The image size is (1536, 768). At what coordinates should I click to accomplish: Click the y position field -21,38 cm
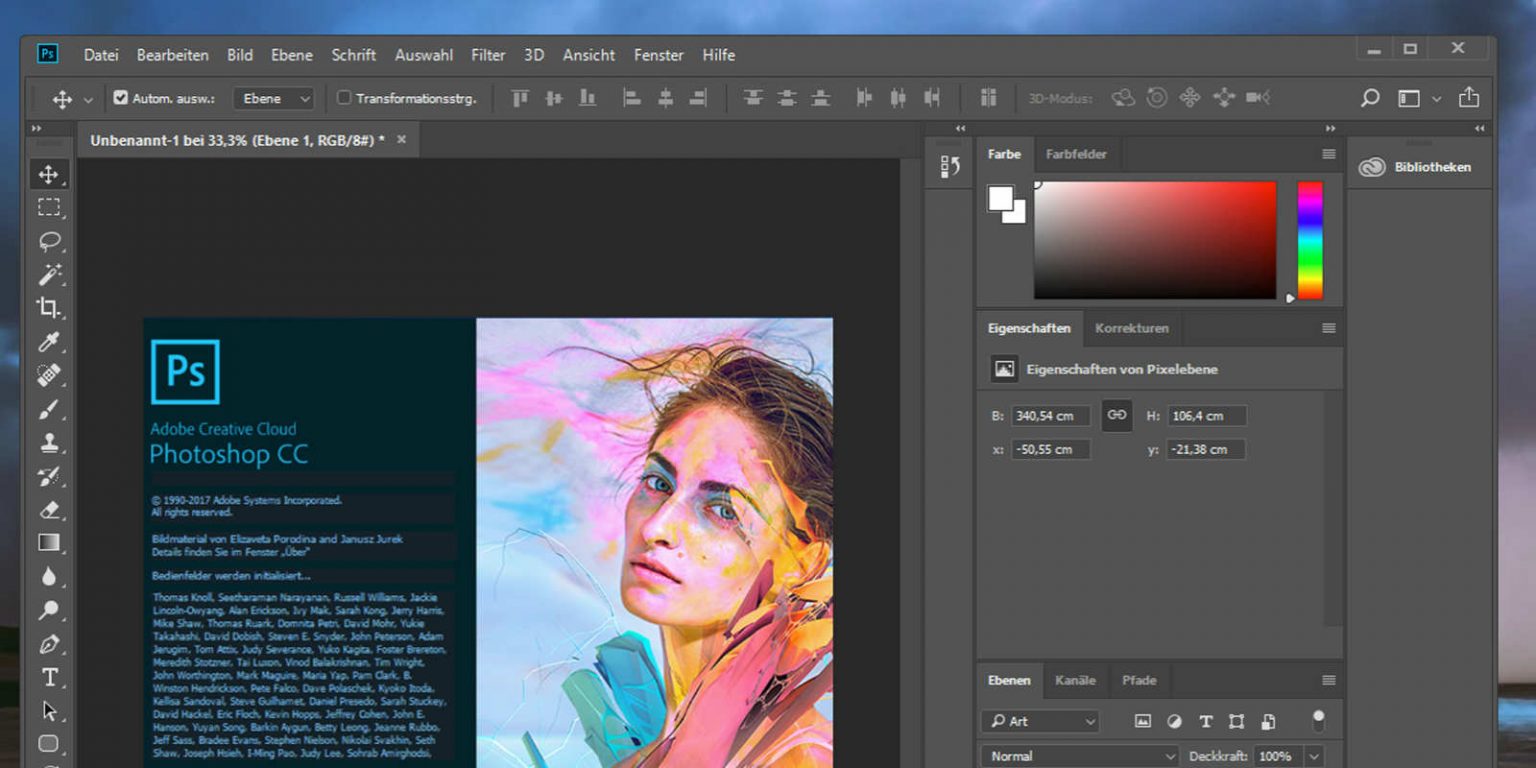coord(1207,449)
